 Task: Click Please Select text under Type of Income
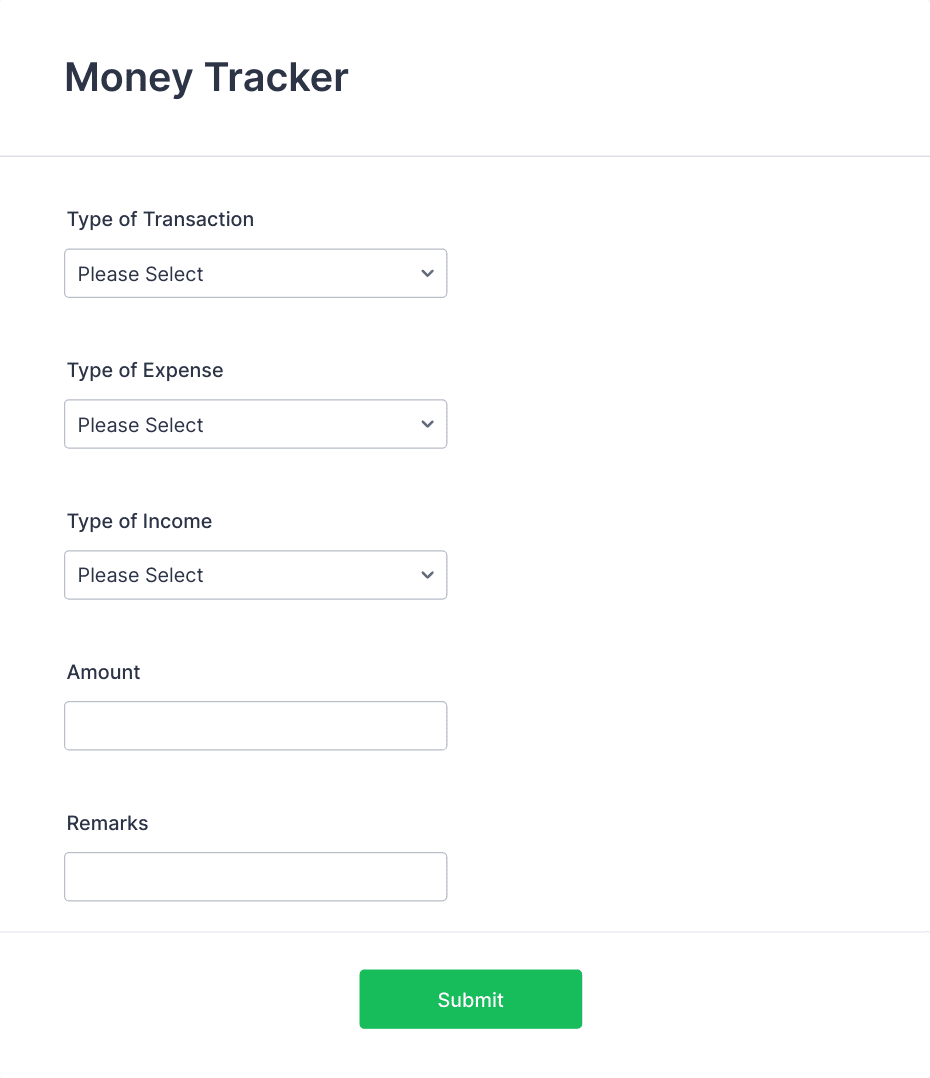coord(140,575)
